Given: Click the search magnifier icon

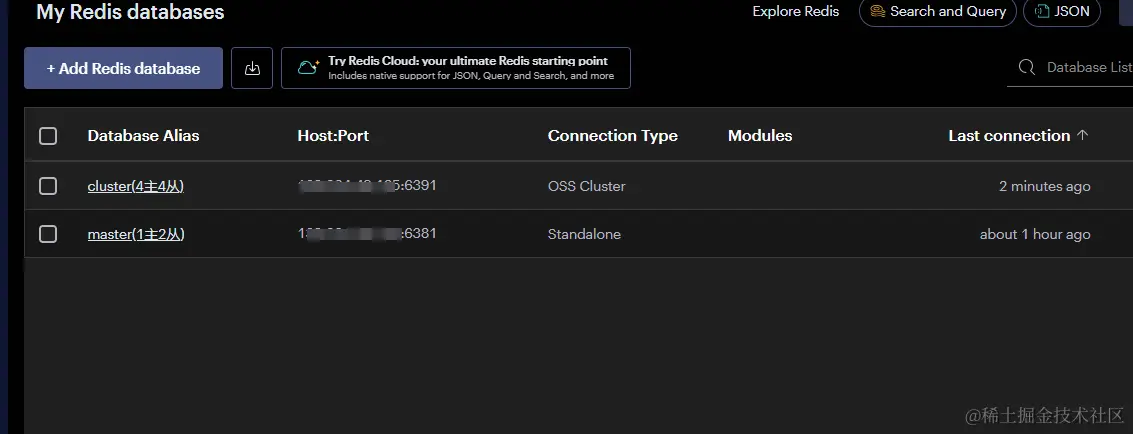Looking at the screenshot, I should coord(1026,67).
